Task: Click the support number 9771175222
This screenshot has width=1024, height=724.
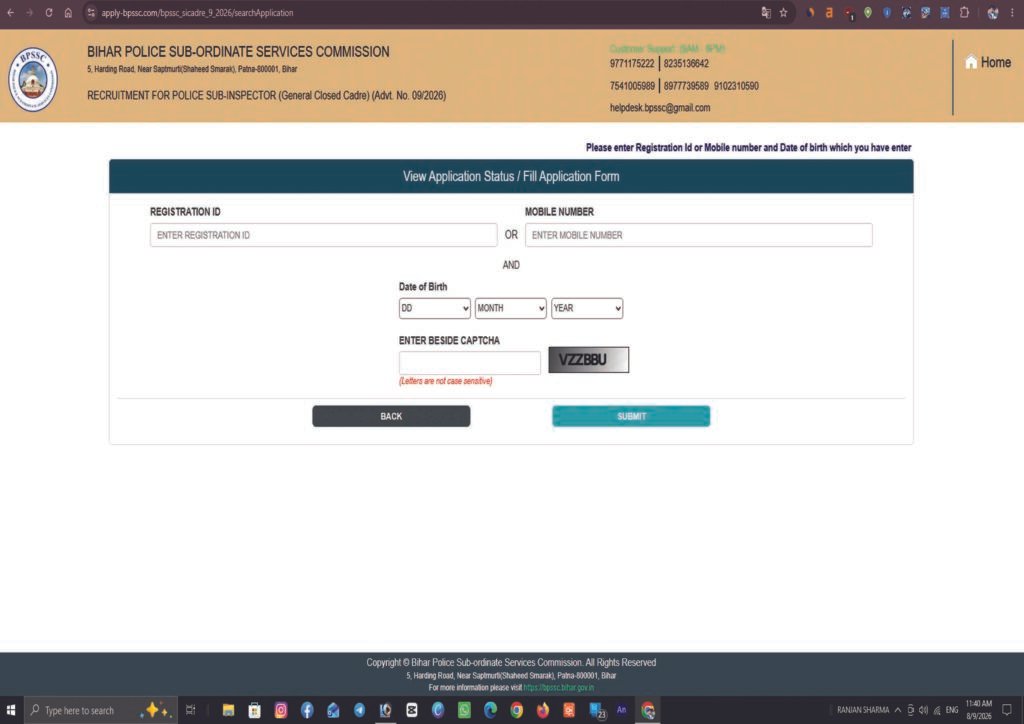Action: click(632, 63)
